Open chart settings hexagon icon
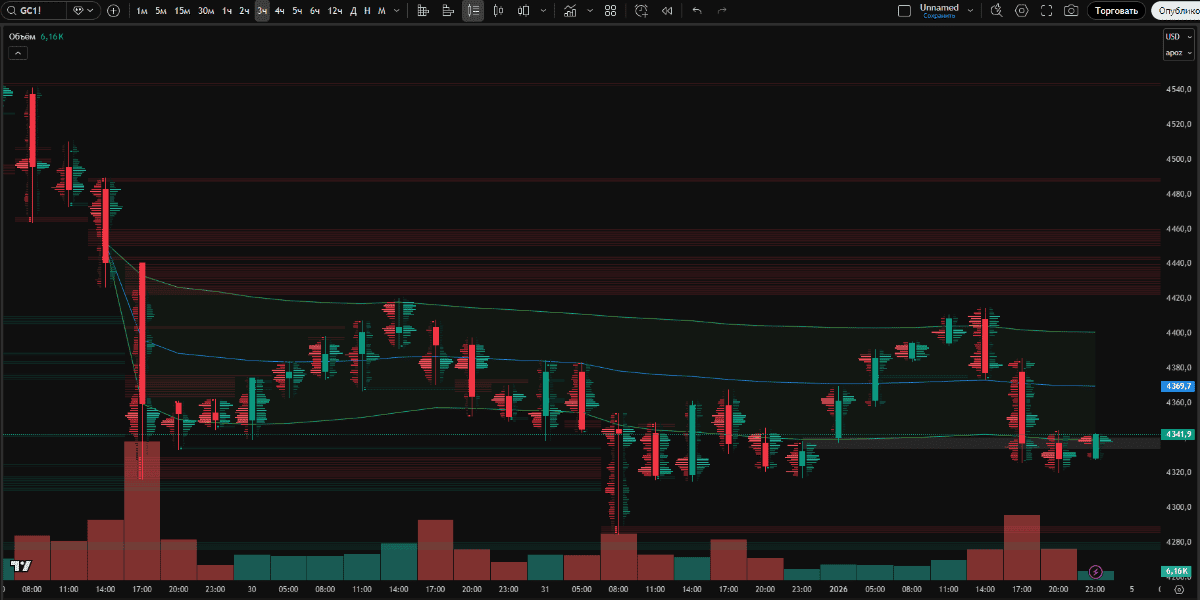 coord(1021,11)
